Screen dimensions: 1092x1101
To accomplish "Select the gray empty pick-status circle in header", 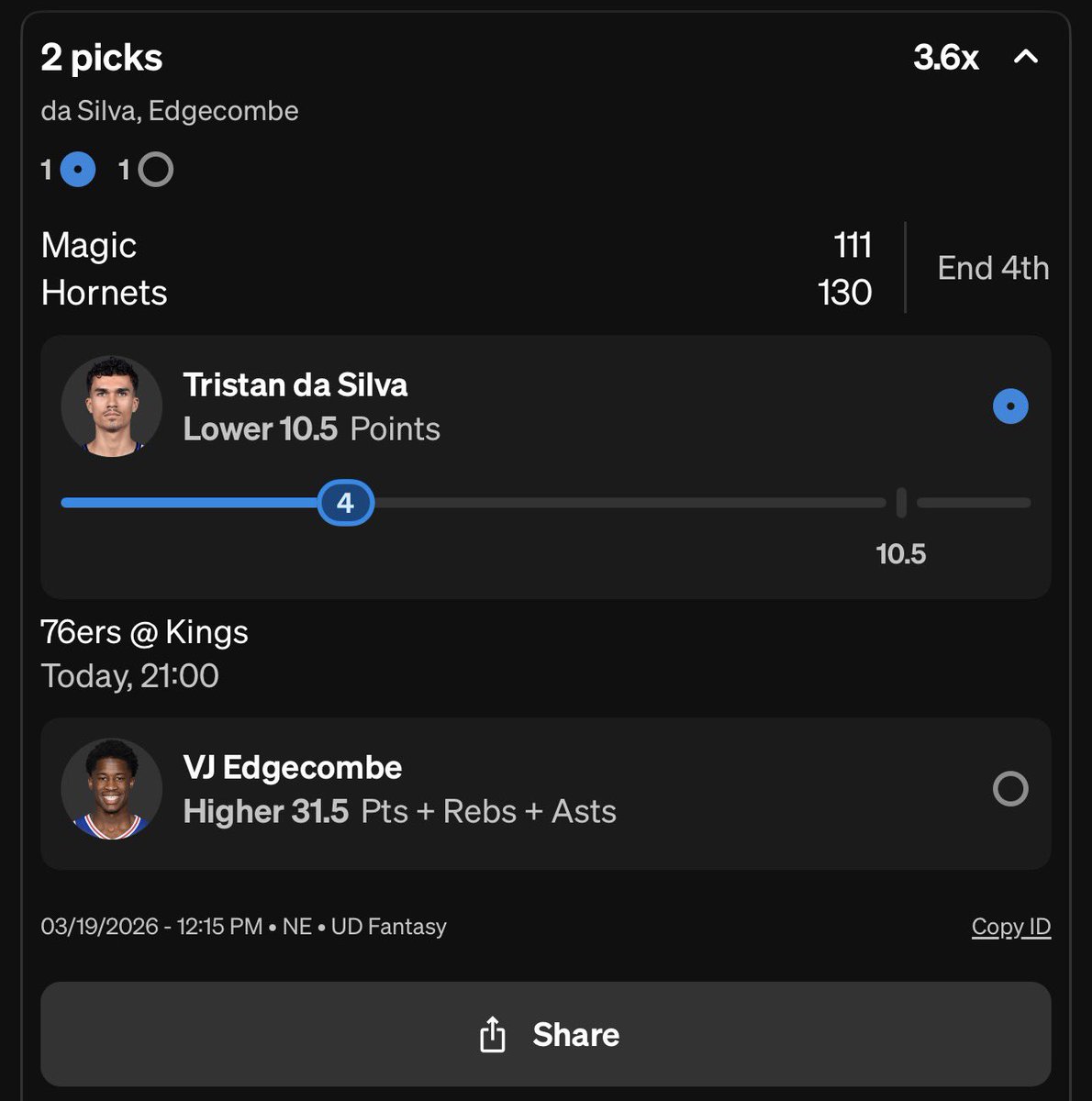I will pyautogui.click(x=156, y=170).
